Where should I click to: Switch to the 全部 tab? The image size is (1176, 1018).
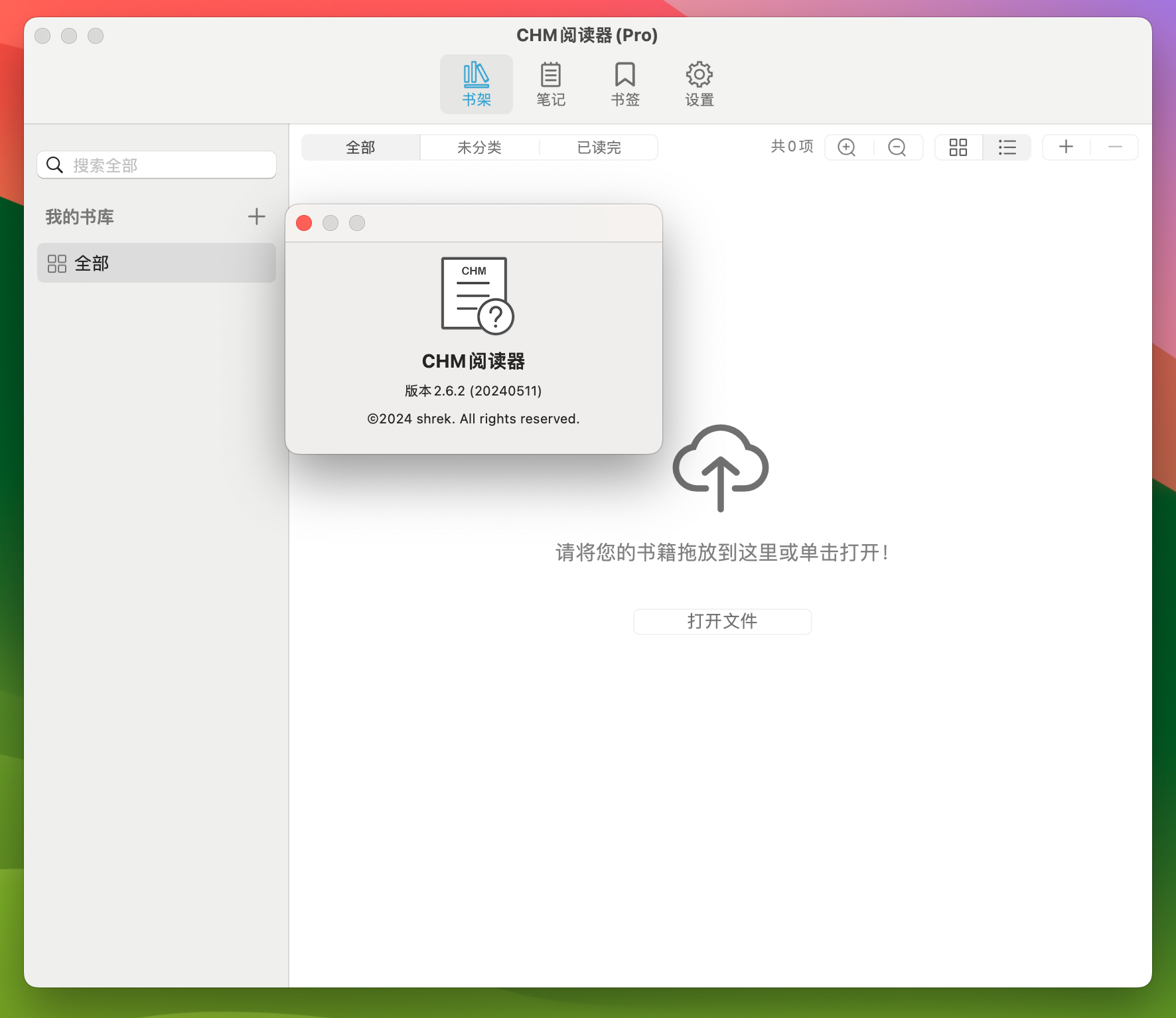[360, 147]
